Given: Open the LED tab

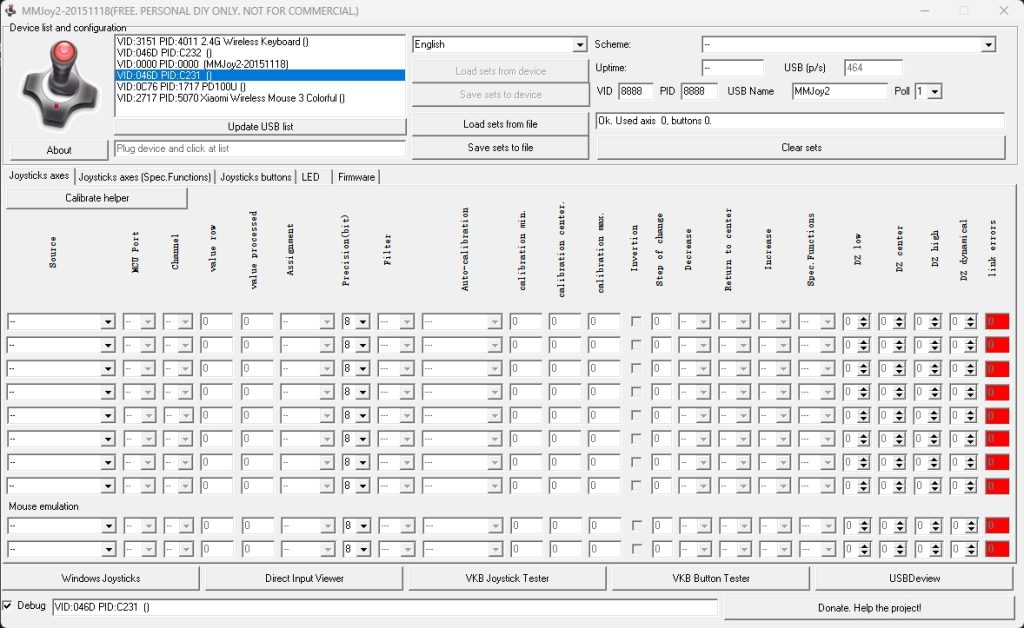Looking at the screenshot, I should (x=311, y=177).
